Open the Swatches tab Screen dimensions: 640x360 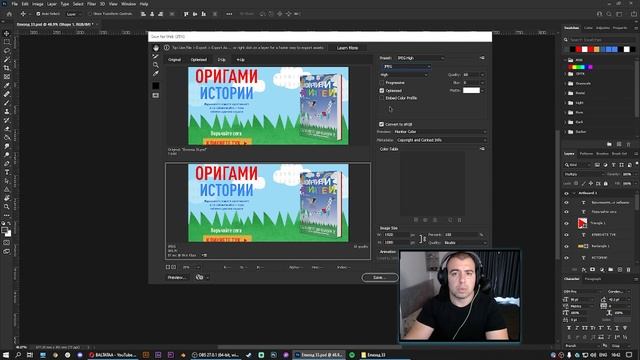click(x=571, y=28)
